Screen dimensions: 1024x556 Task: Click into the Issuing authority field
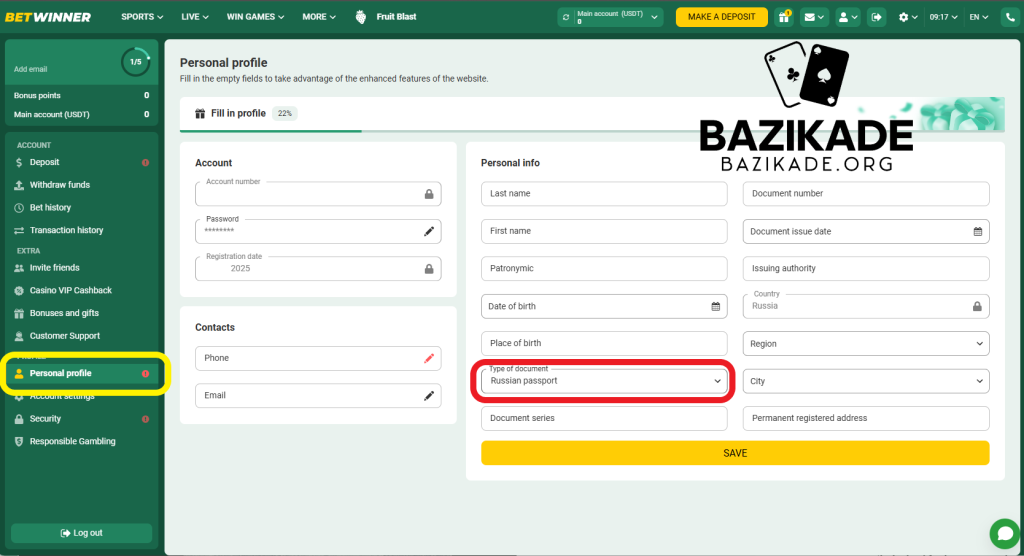coord(866,269)
